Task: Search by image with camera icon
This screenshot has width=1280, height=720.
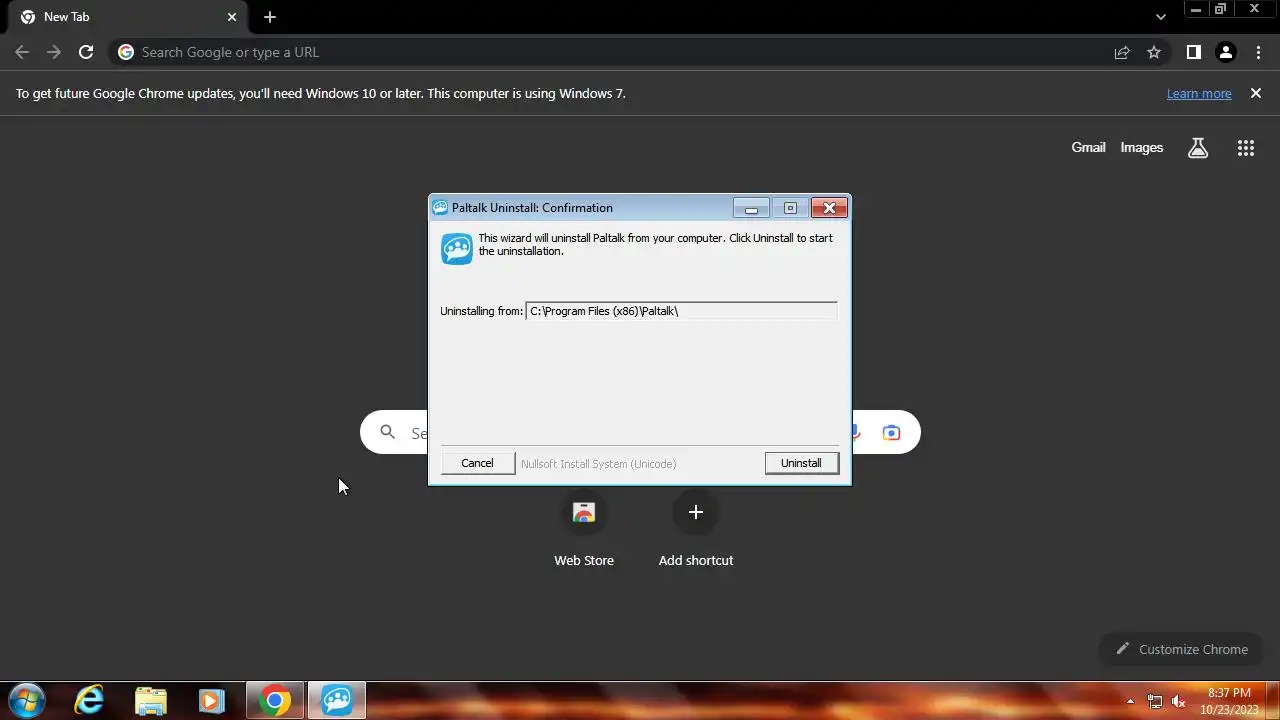Action: pos(891,432)
